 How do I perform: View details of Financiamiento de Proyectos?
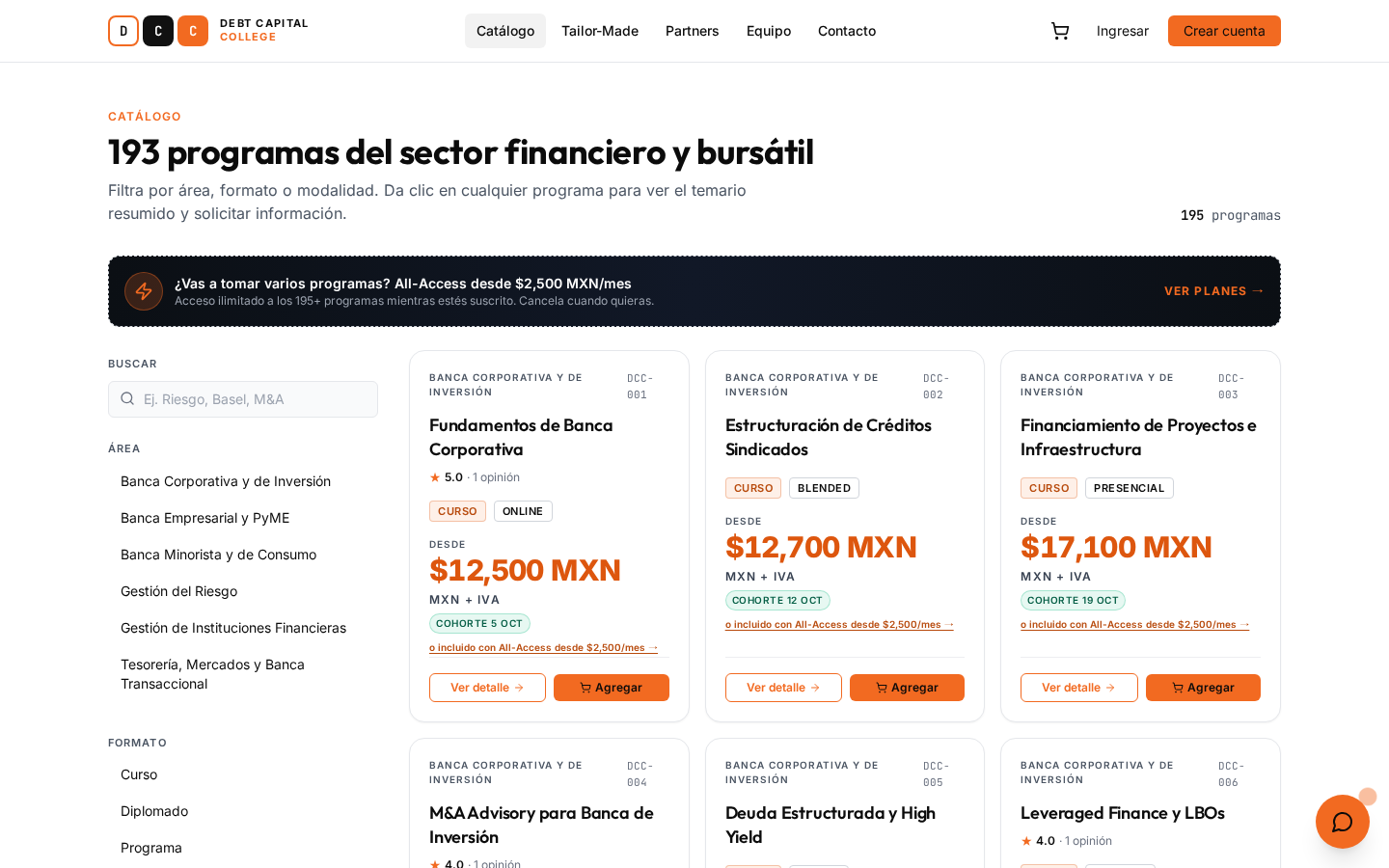pos(1079,688)
